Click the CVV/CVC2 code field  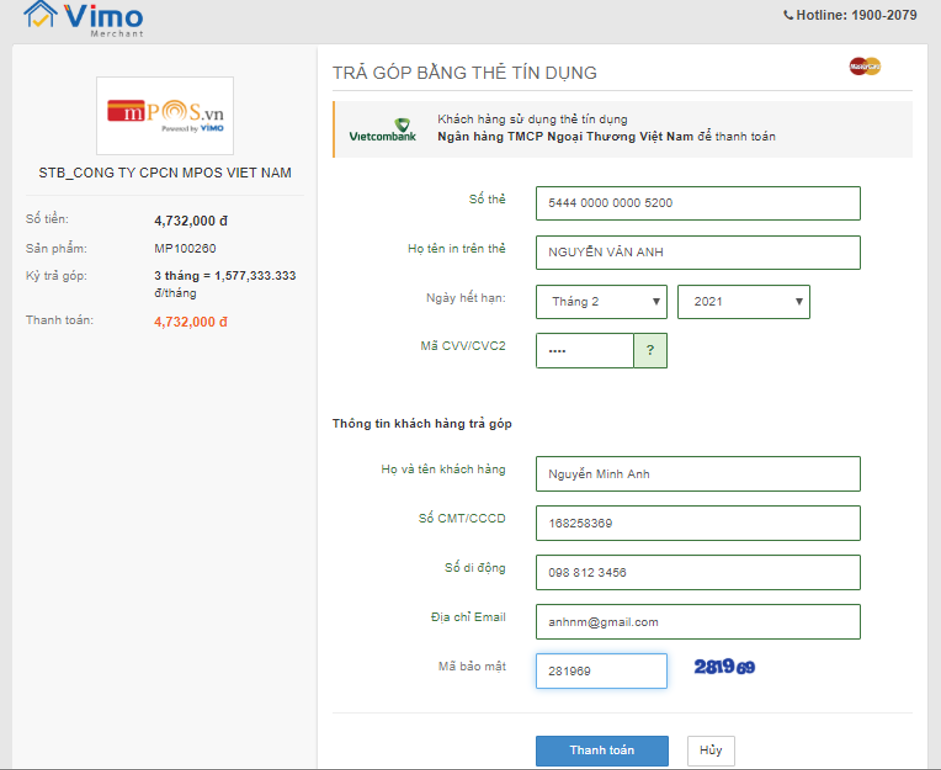585,351
